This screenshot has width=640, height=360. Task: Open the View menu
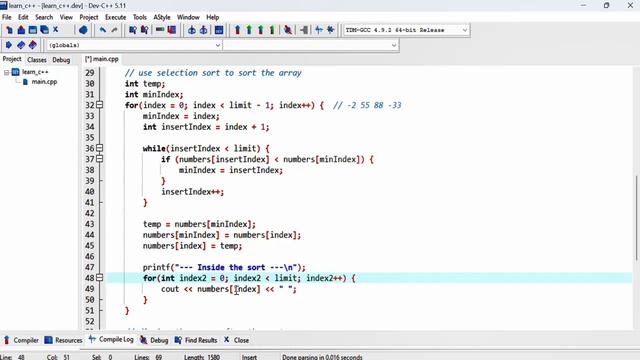pyautogui.click(x=66, y=17)
